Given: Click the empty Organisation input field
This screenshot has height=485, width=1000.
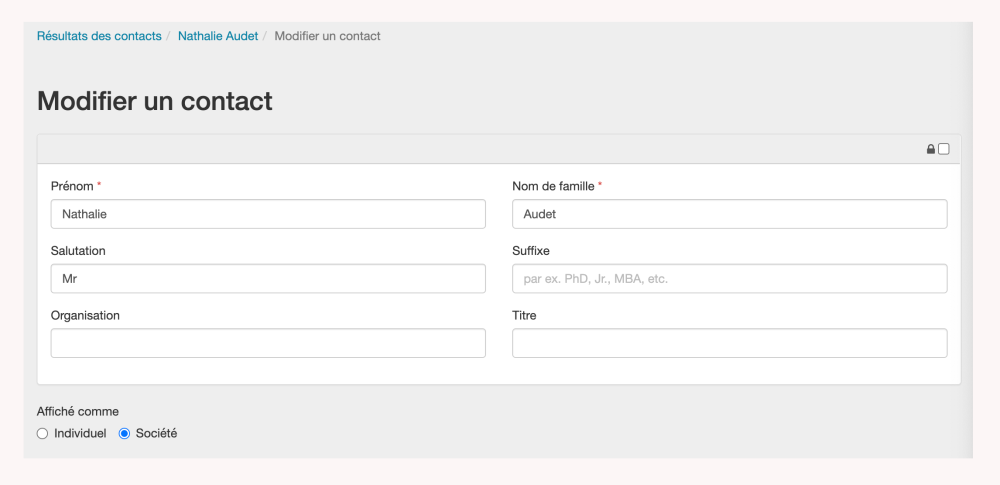Looking at the screenshot, I should [268, 343].
